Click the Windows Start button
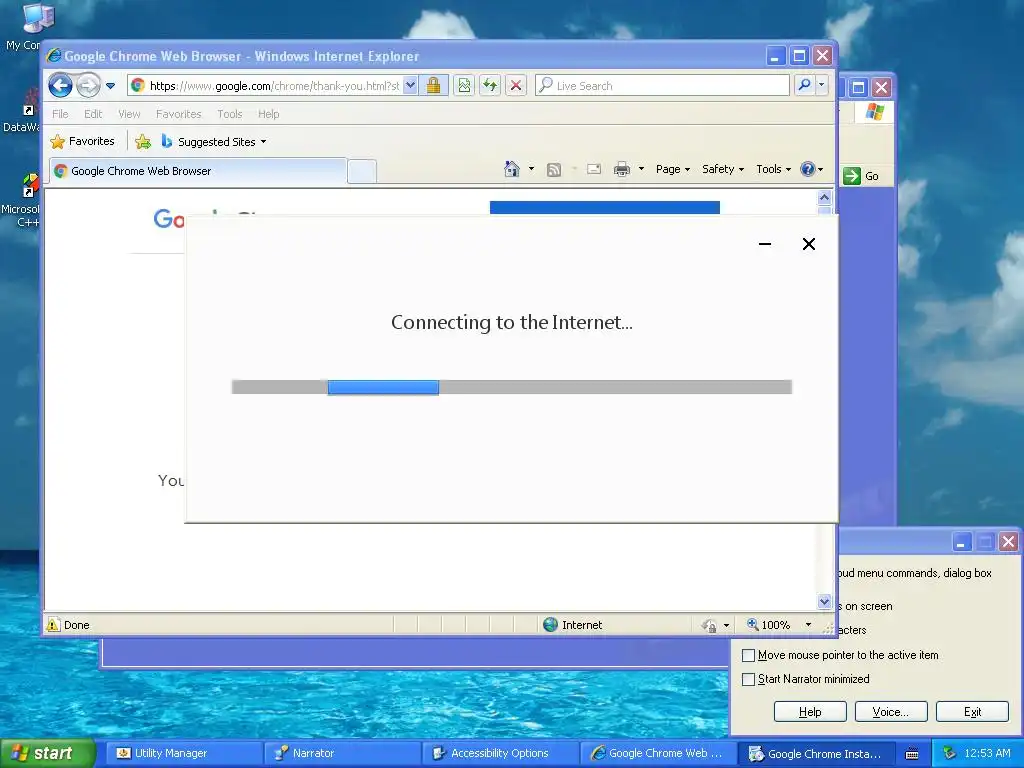The width and height of the screenshot is (1024, 768). click(48, 754)
